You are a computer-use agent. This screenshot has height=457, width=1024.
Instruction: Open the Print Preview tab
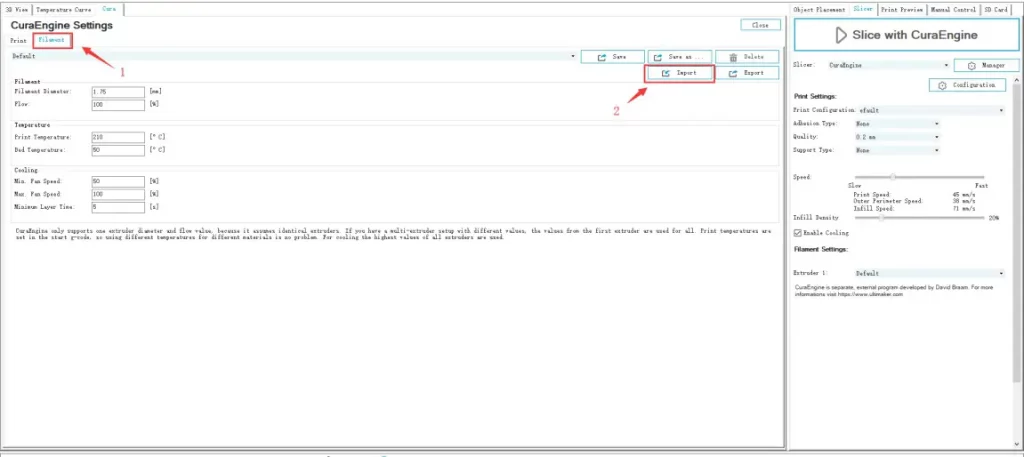(x=902, y=10)
